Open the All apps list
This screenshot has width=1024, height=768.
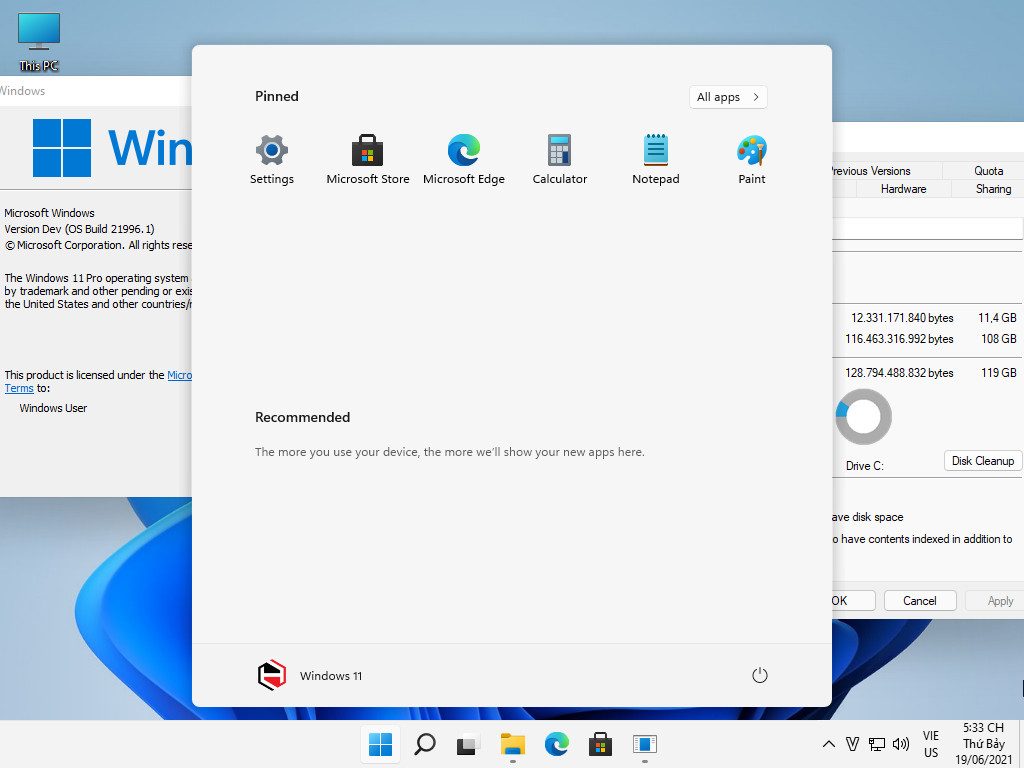pyautogui.click(x=728, y=97)
